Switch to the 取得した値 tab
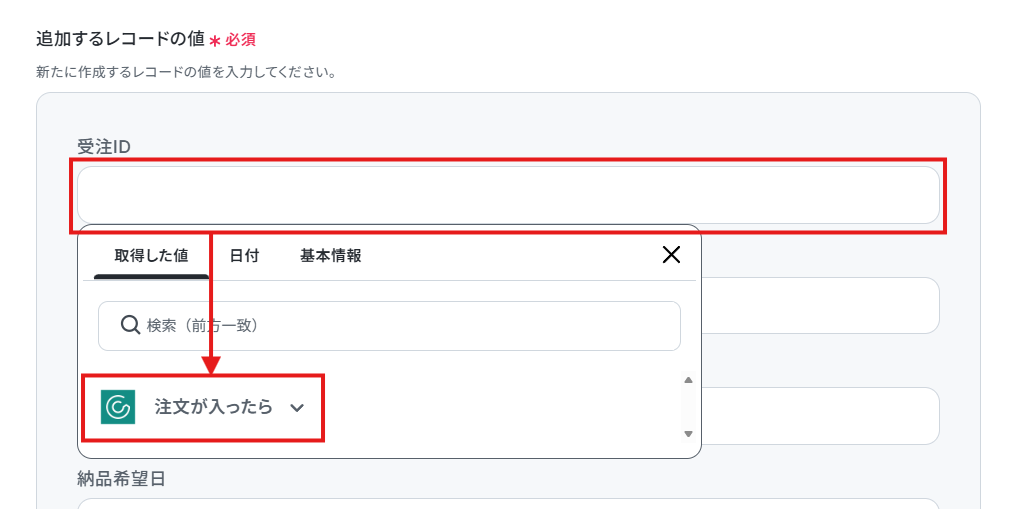 click(x=151, y=256)
